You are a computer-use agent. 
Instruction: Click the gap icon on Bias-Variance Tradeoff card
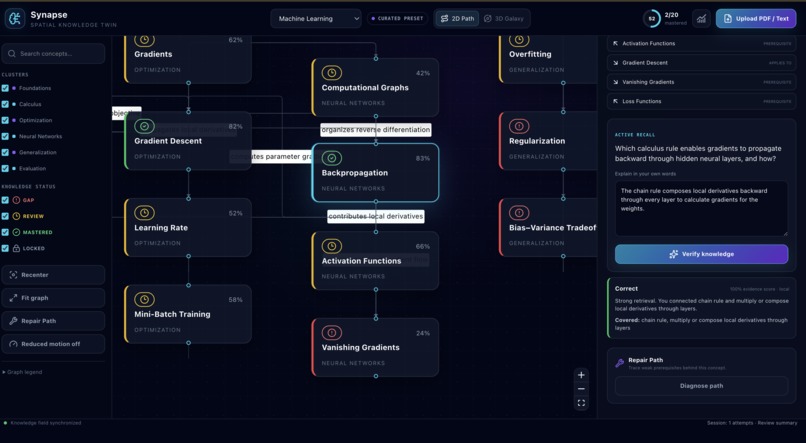coord(519,213)
